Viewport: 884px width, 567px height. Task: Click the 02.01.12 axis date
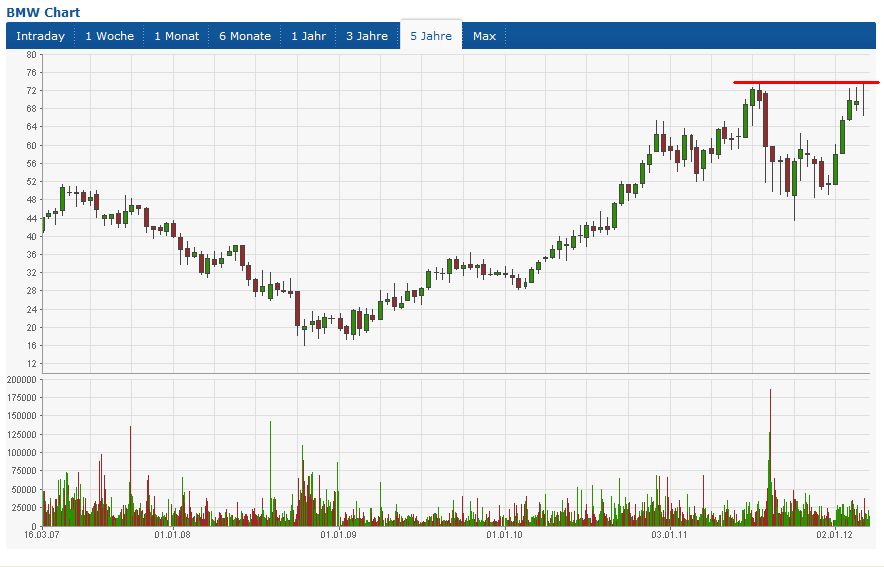(x=834, y=534)
